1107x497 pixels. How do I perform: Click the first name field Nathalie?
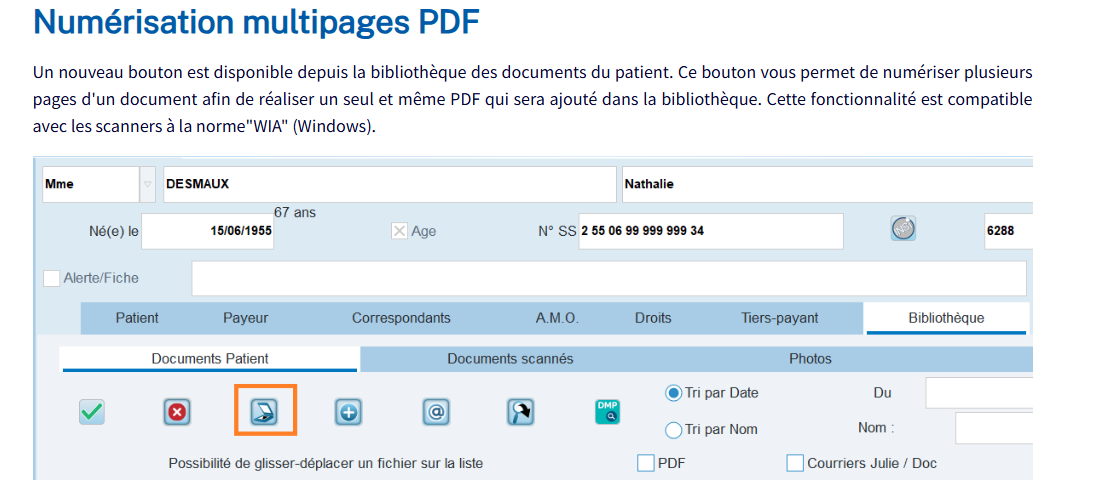coord(827,184)
